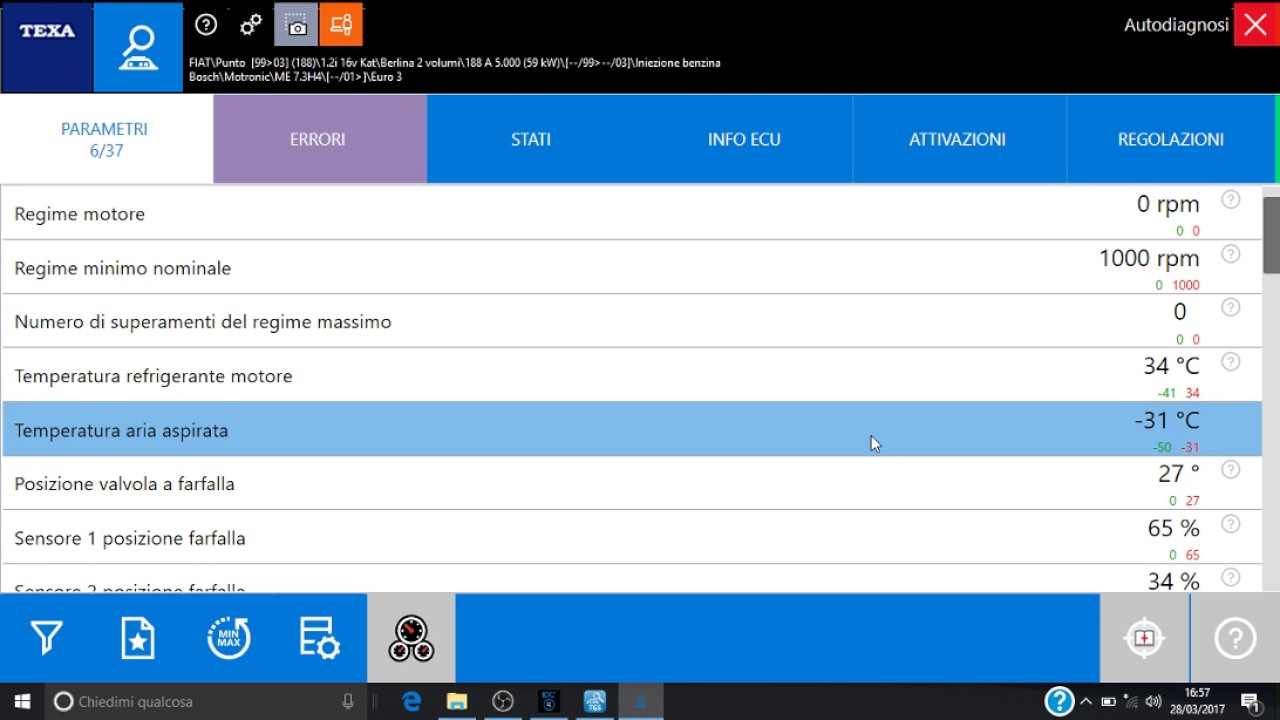Open the parameter list settings icon

[320, 638]
